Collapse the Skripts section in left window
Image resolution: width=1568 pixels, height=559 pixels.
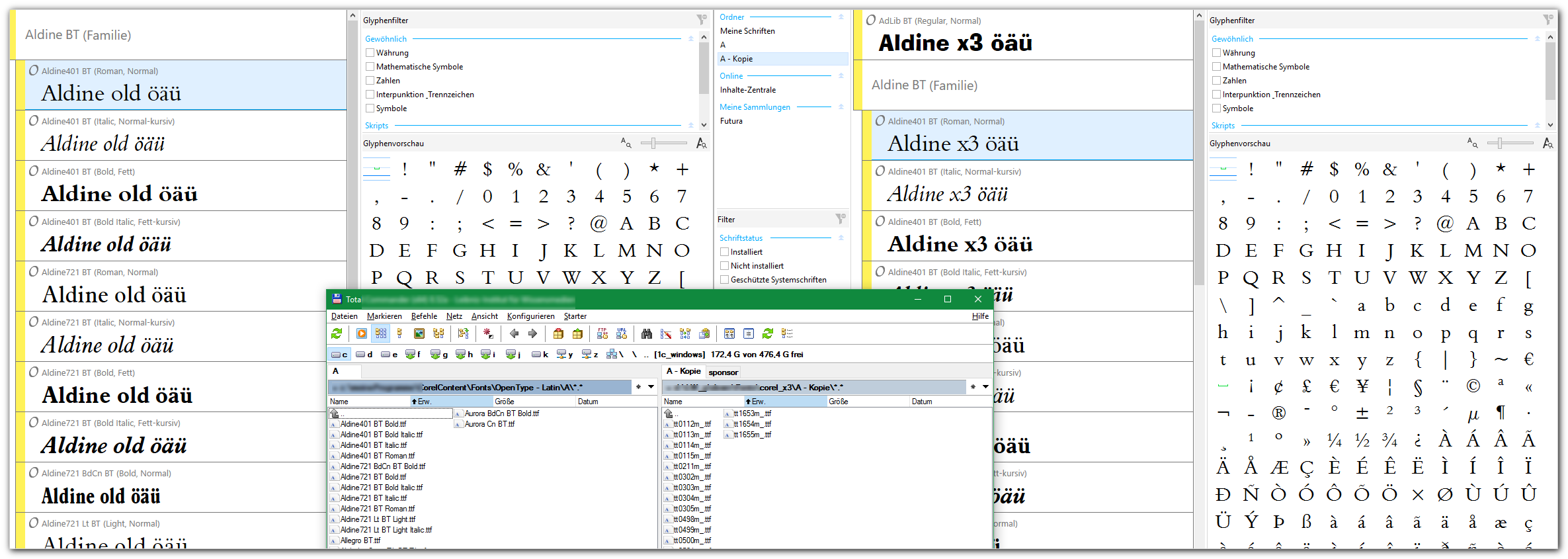point(691,126)
